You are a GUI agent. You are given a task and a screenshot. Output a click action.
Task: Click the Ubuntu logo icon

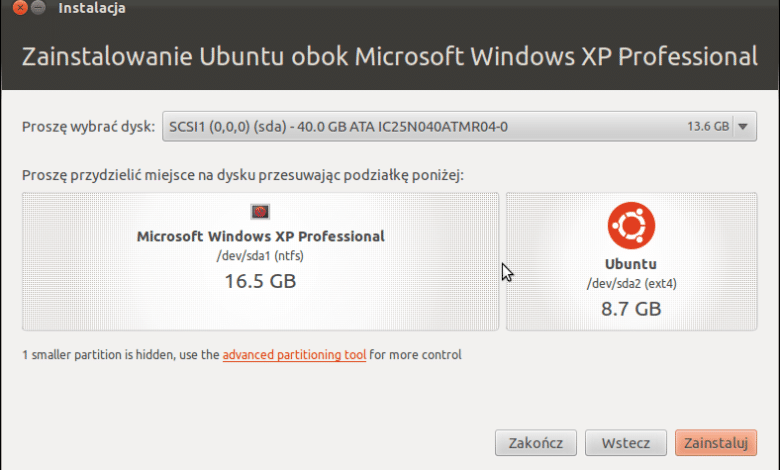coord(631,225)
